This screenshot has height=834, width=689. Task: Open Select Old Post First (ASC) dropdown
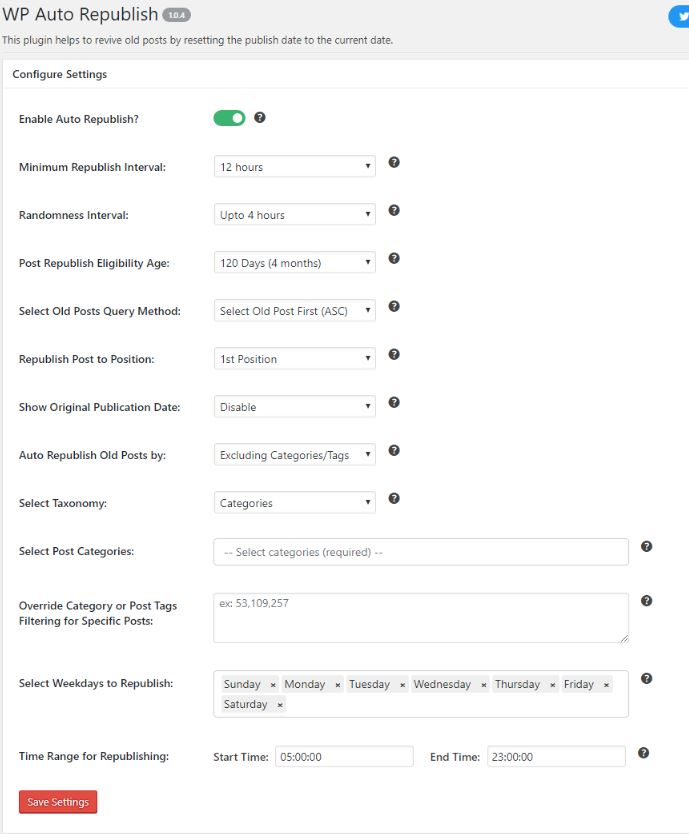click(295, 311)
